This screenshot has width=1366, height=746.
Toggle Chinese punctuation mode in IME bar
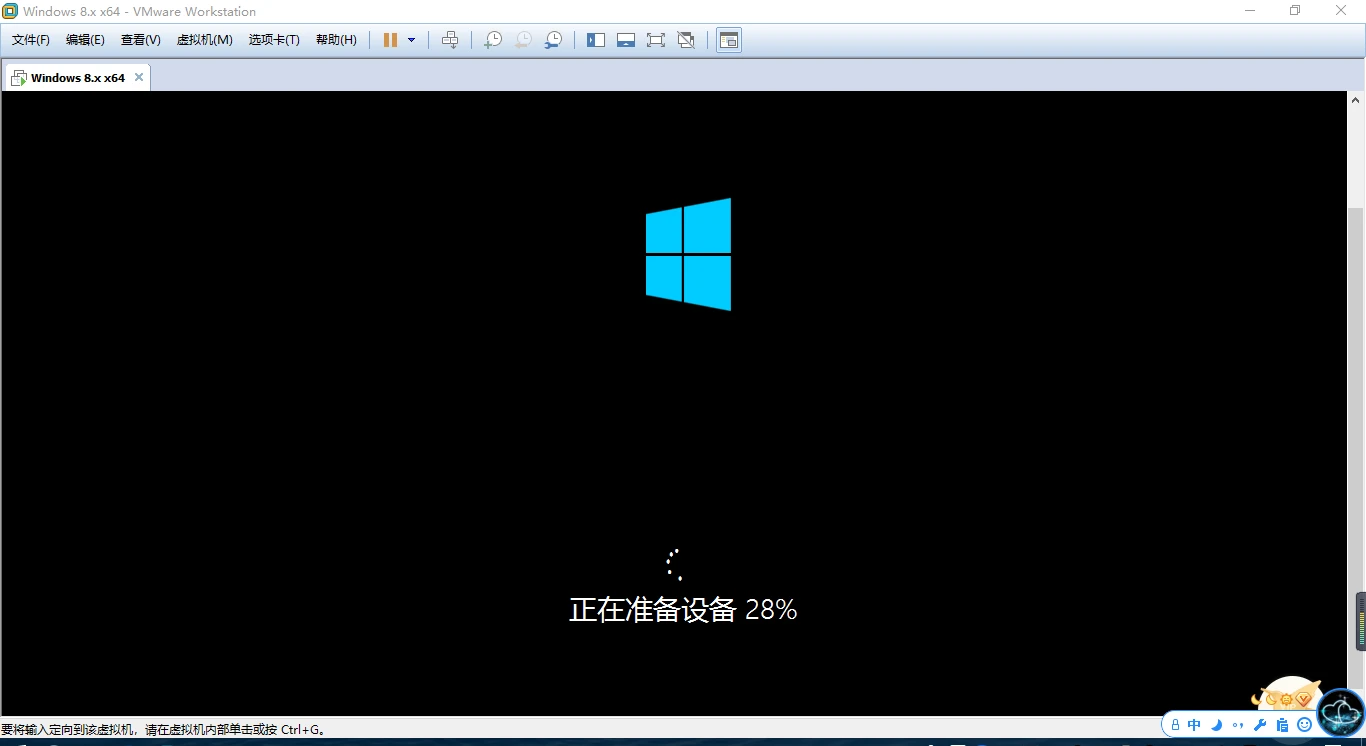pyautogui.click(x=1238, y=725)
